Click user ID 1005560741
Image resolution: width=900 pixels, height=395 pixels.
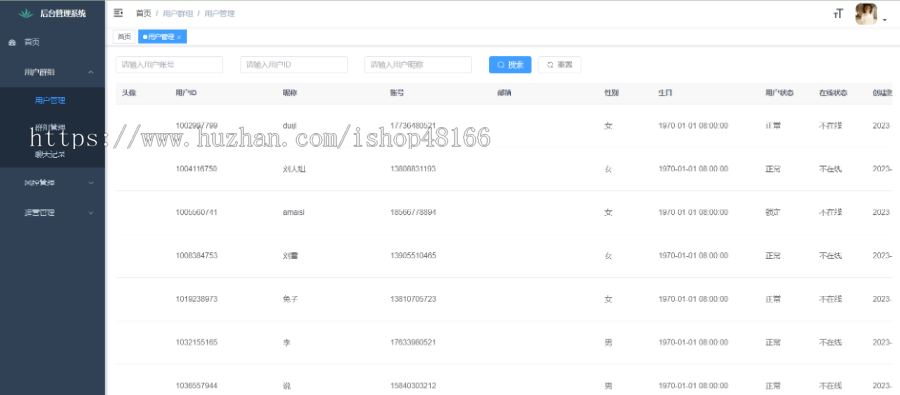click(x=196, y=212)
